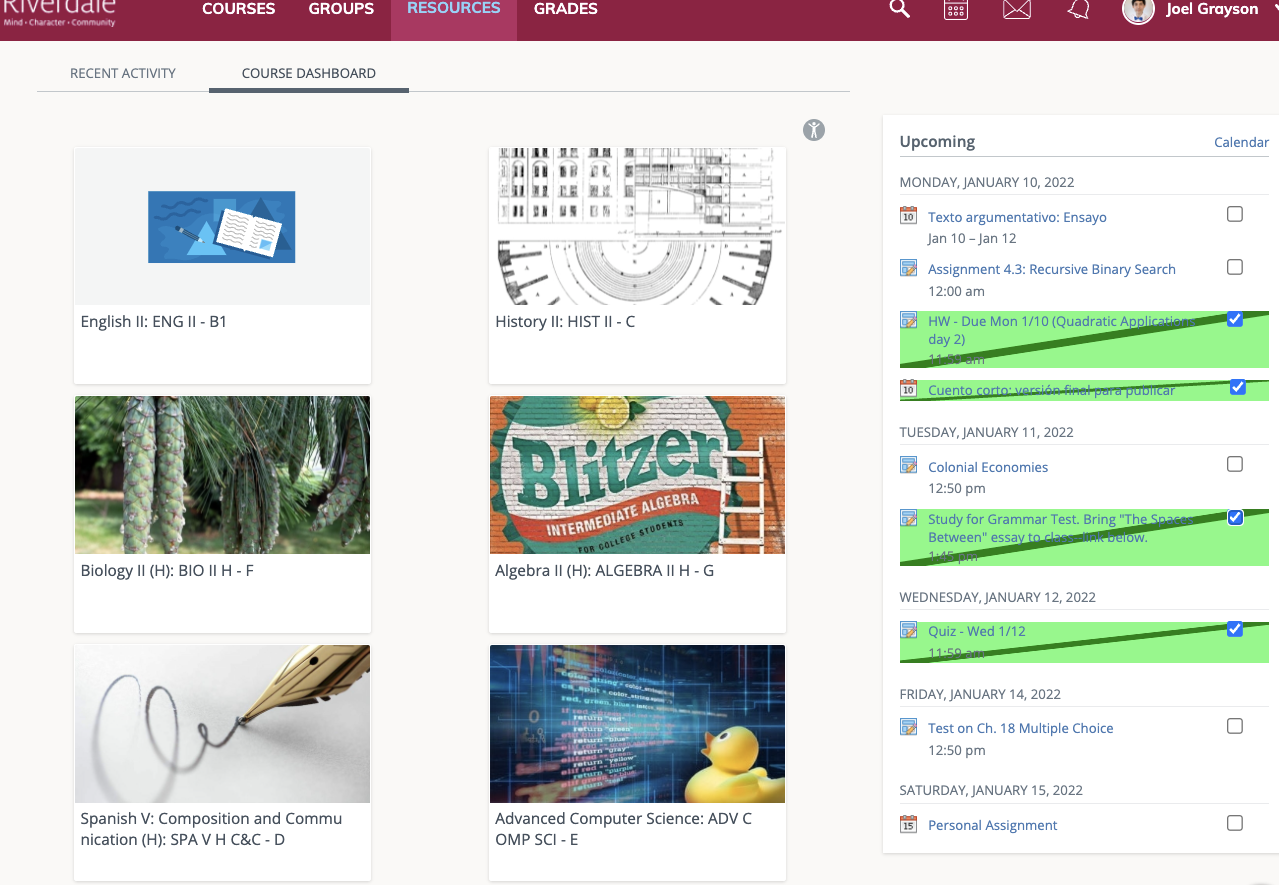Uncheck the Study for Grammar Test checkbox
Image resolution: width=1279 pixels, height=885 pixels.
1235,517
